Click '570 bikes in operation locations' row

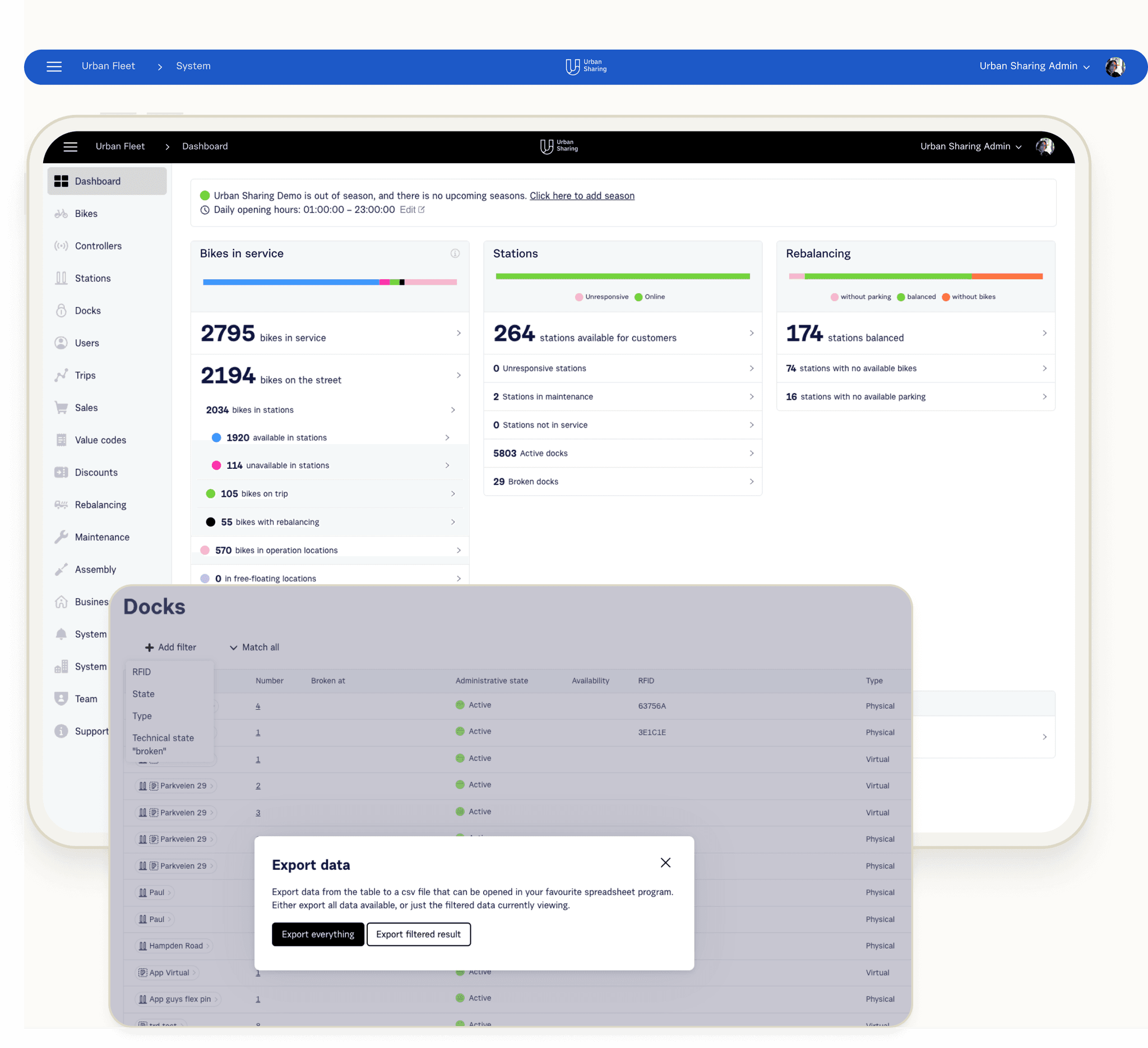coord(330,550)
